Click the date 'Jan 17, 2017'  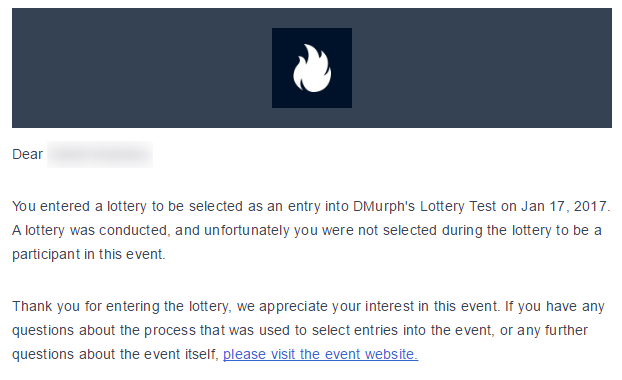[x=564, y=206]
